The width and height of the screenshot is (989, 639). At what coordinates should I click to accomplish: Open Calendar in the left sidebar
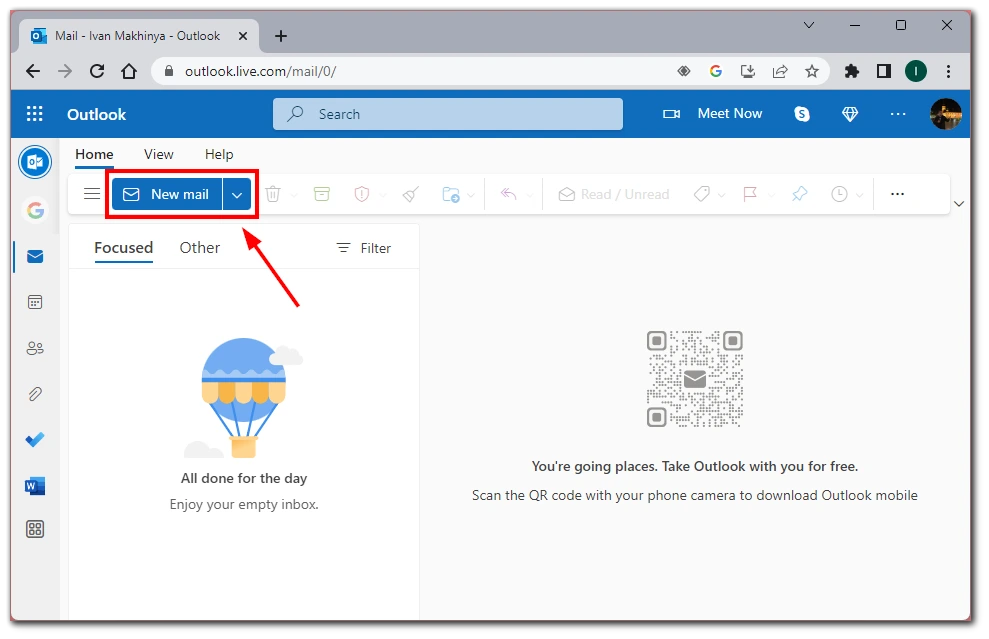click(35, 302)
